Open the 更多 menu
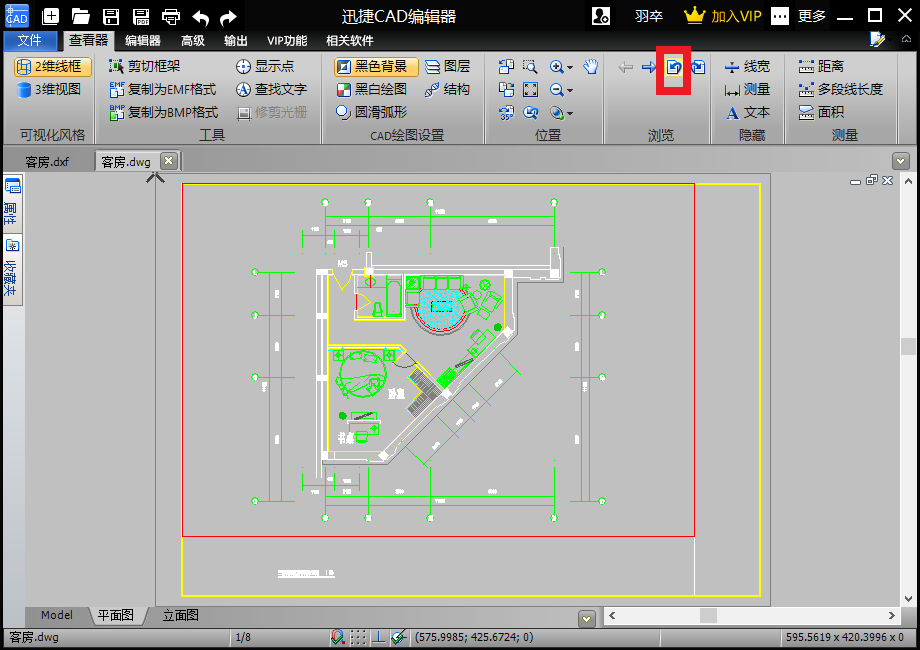 pyautogui.click(x=811, y=16)
